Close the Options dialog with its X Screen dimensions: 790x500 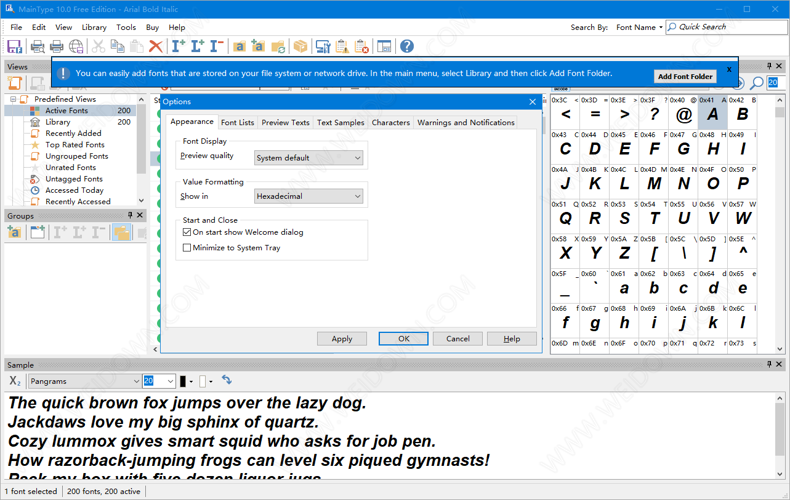533,102
